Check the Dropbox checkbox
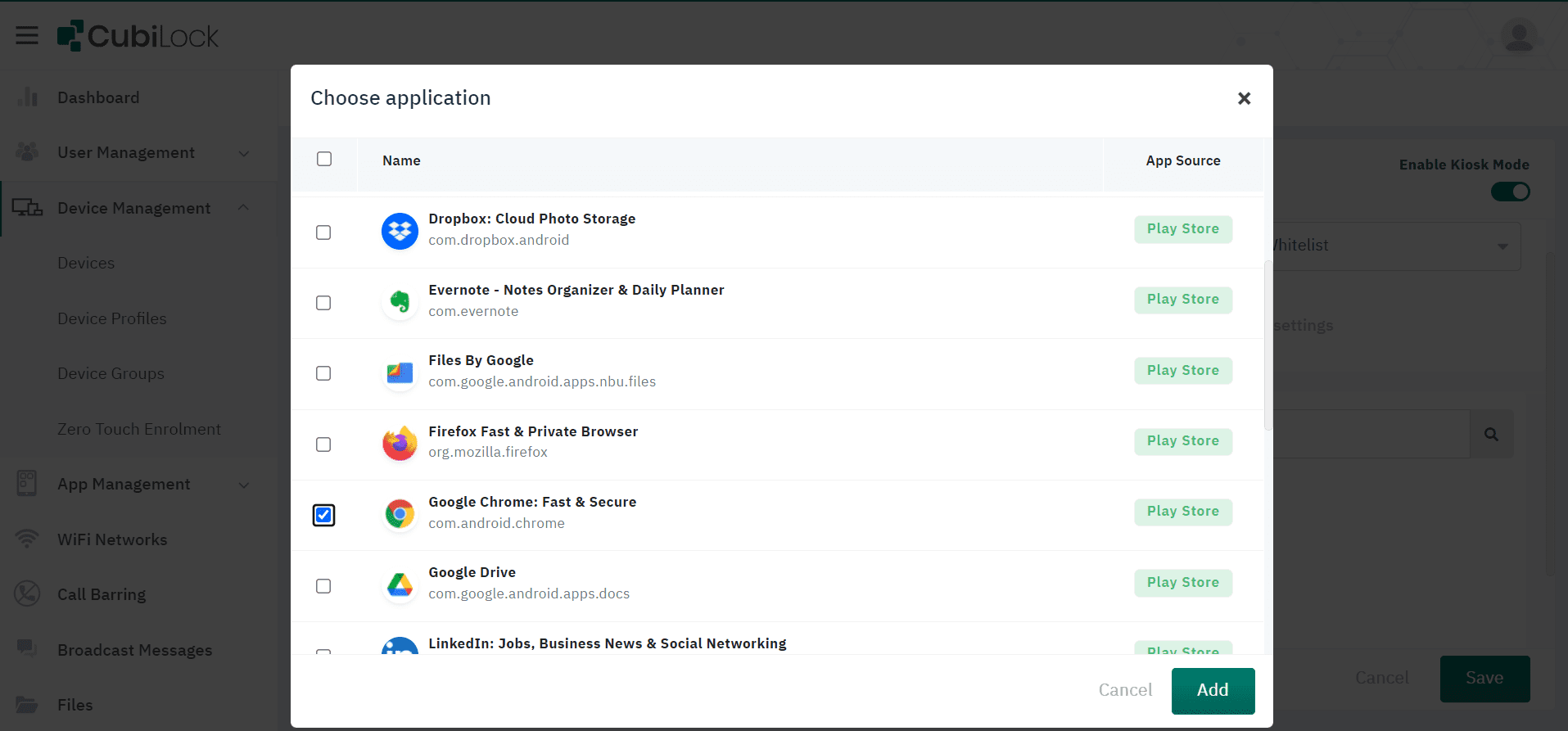 coord(323,232)
